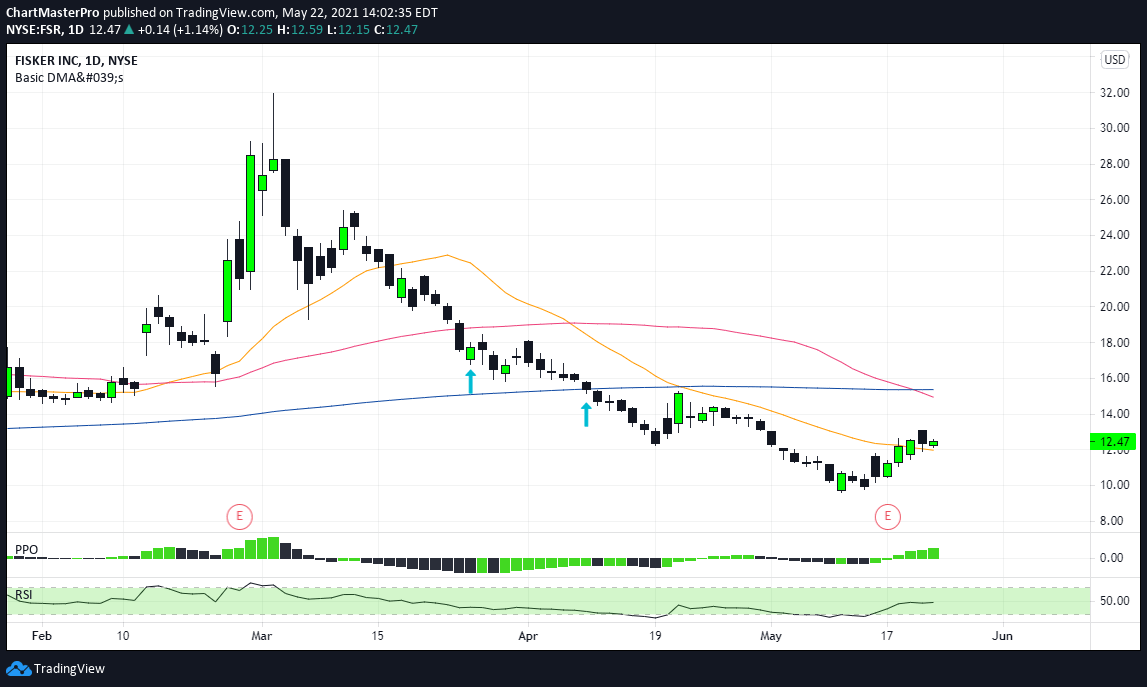This screenshot has height=687, width=1147.
Task: Click the 8.00 price axis label
Action: (1112, 521)
